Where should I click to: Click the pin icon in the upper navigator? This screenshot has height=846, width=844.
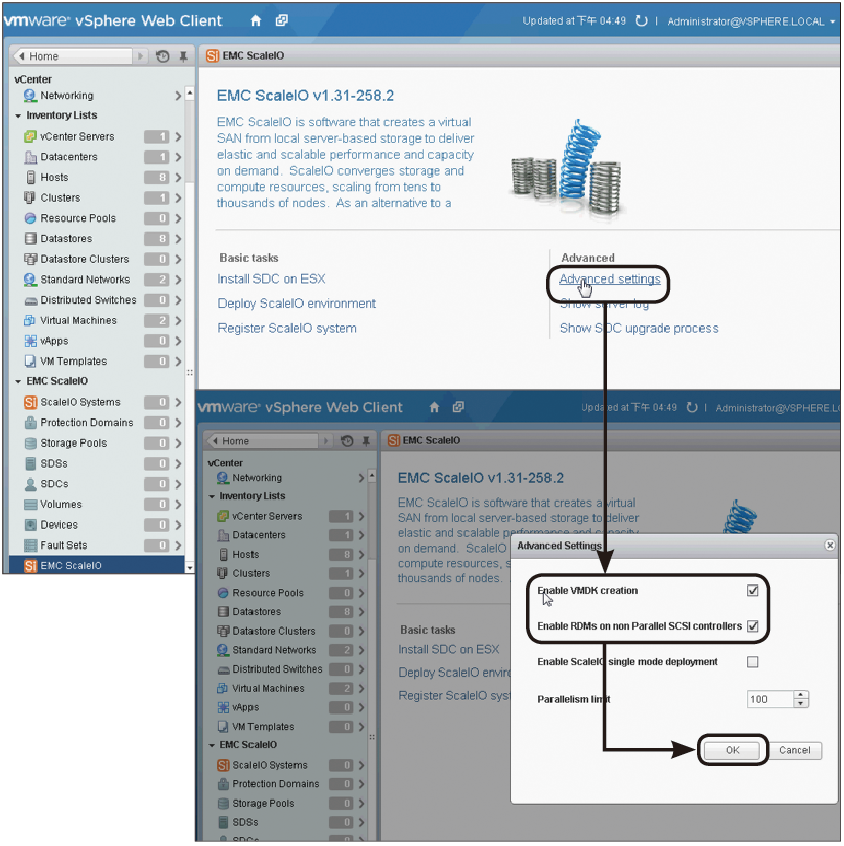(x=183, y=56)
